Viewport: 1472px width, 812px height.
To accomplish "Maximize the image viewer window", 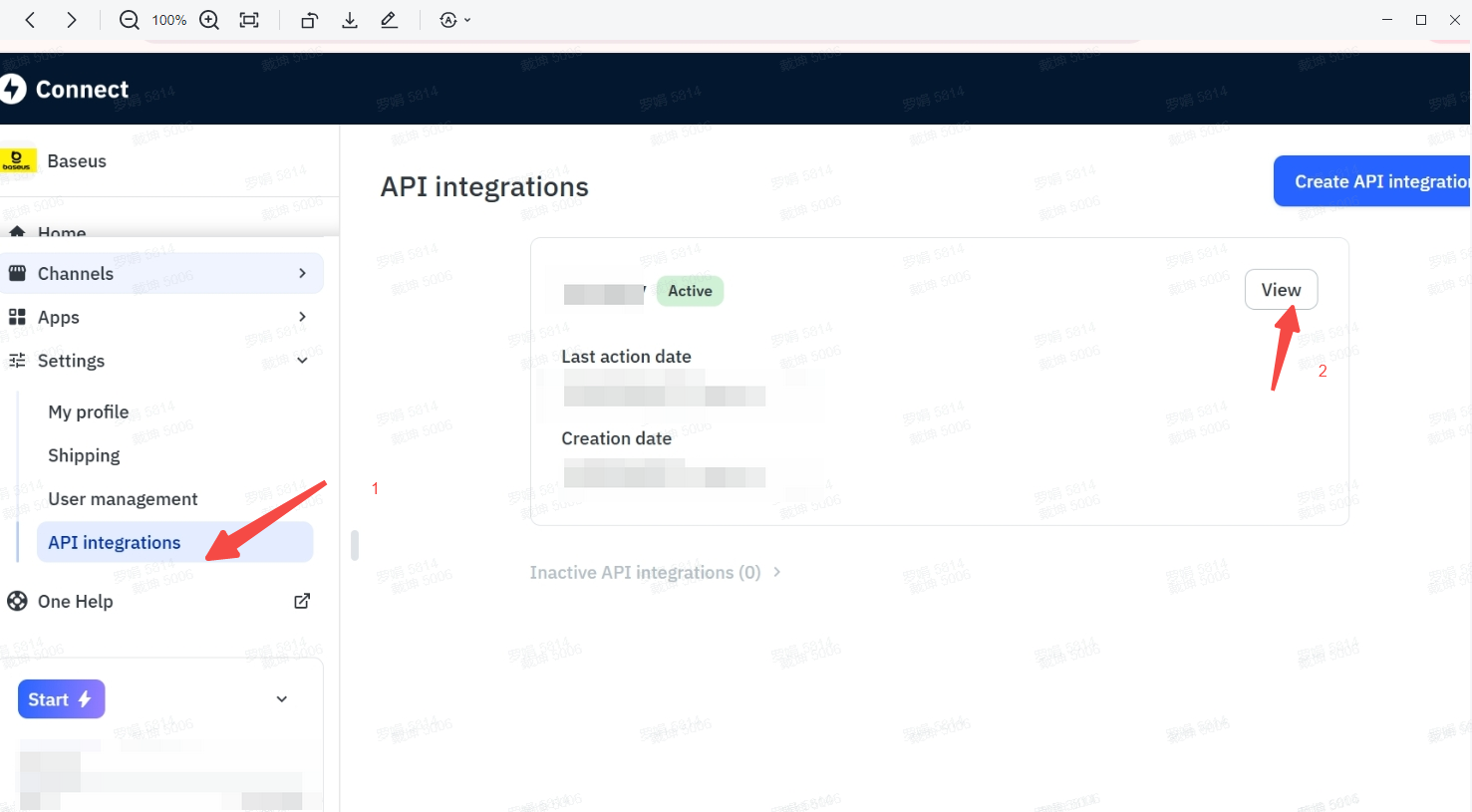I will click(1421, 20).
